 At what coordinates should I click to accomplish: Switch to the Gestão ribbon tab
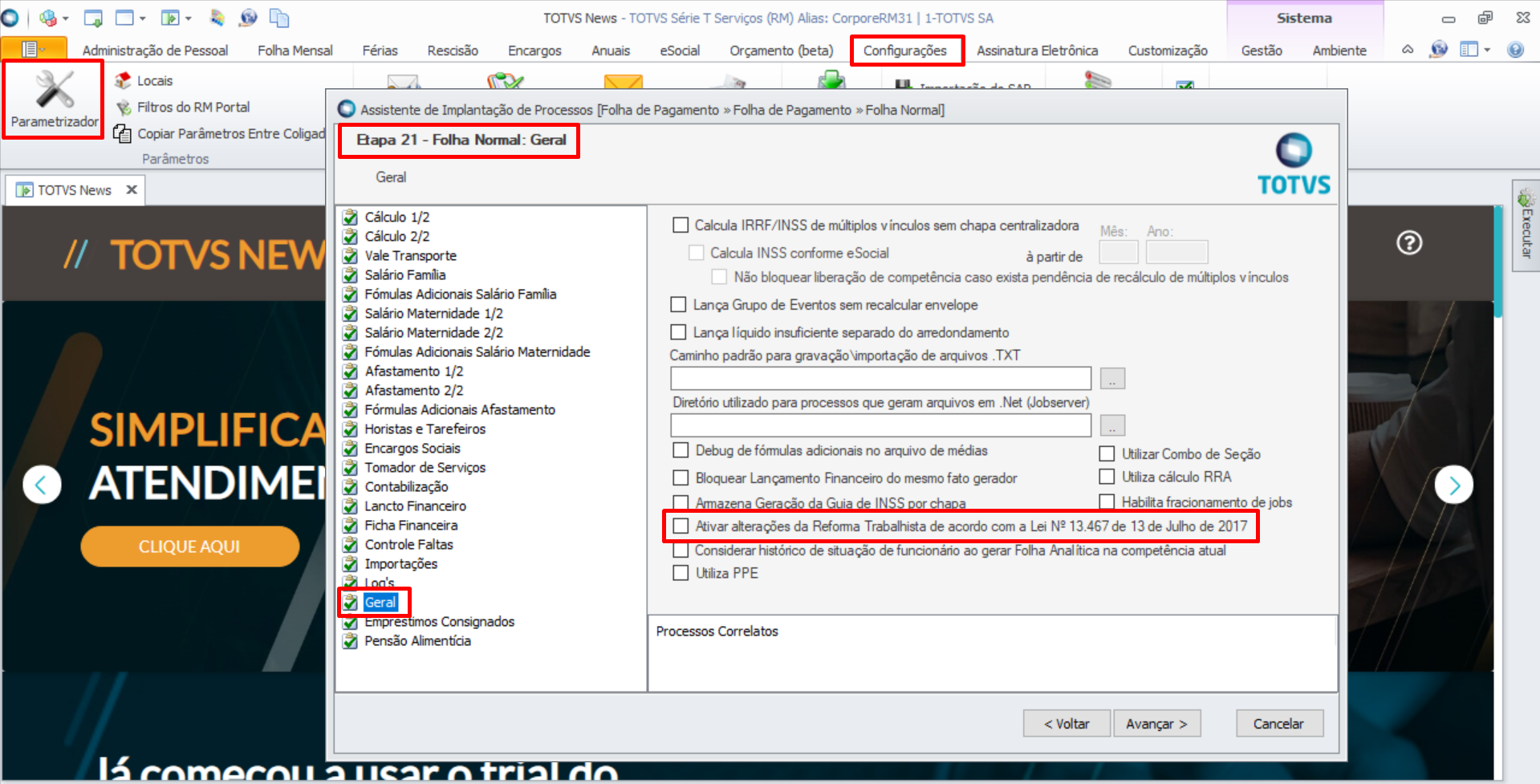[x=1262, y=51]
